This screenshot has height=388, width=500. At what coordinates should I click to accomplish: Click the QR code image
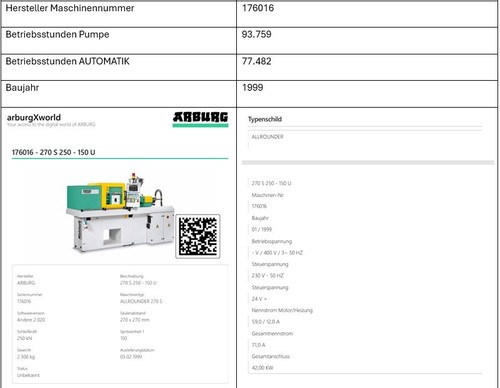pos(198,236)
